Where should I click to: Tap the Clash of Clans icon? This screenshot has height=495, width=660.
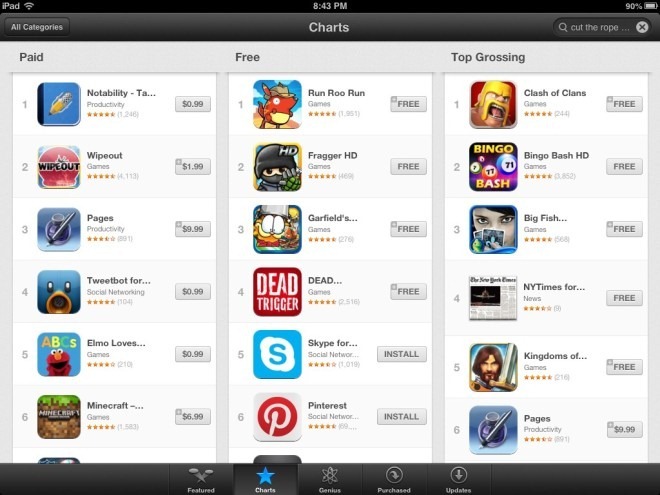coord(493,104)
